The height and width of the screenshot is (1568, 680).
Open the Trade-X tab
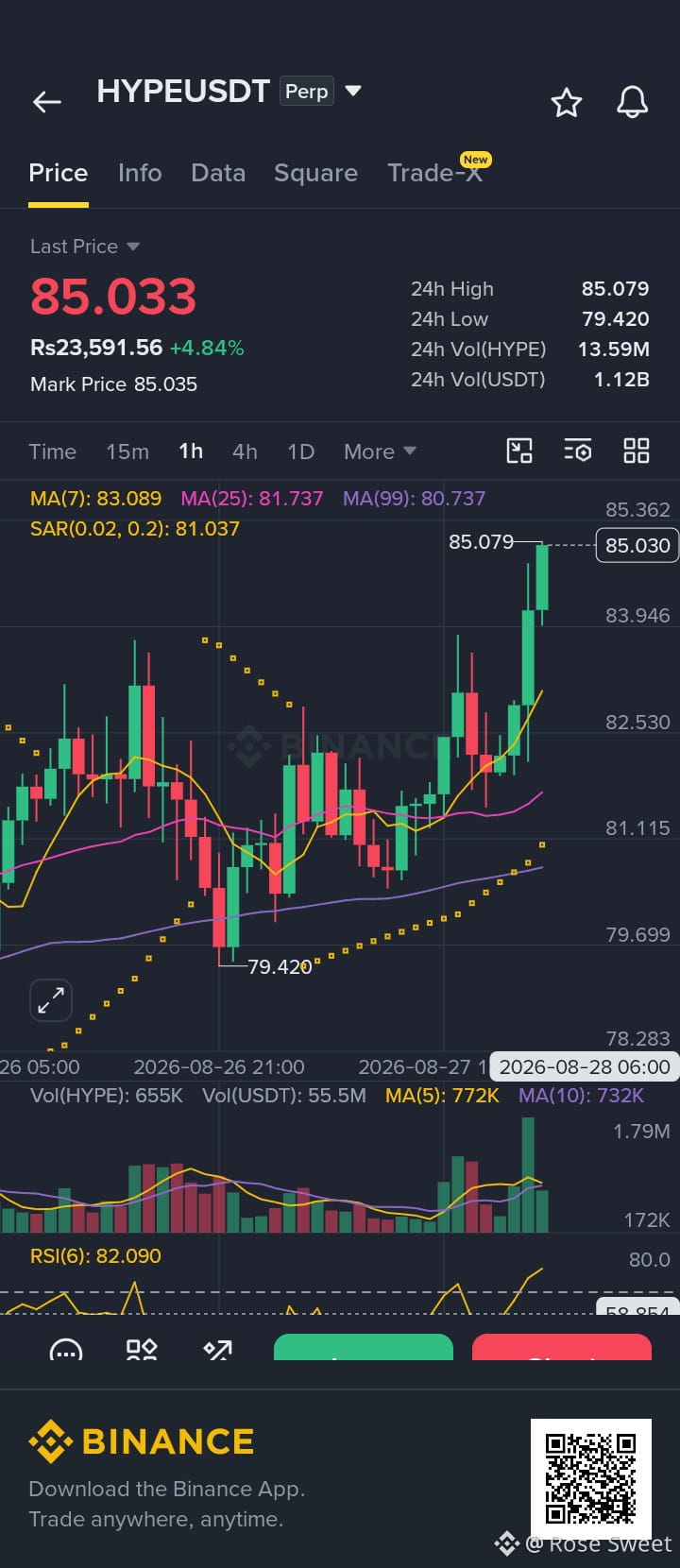(x=435, y=173)
